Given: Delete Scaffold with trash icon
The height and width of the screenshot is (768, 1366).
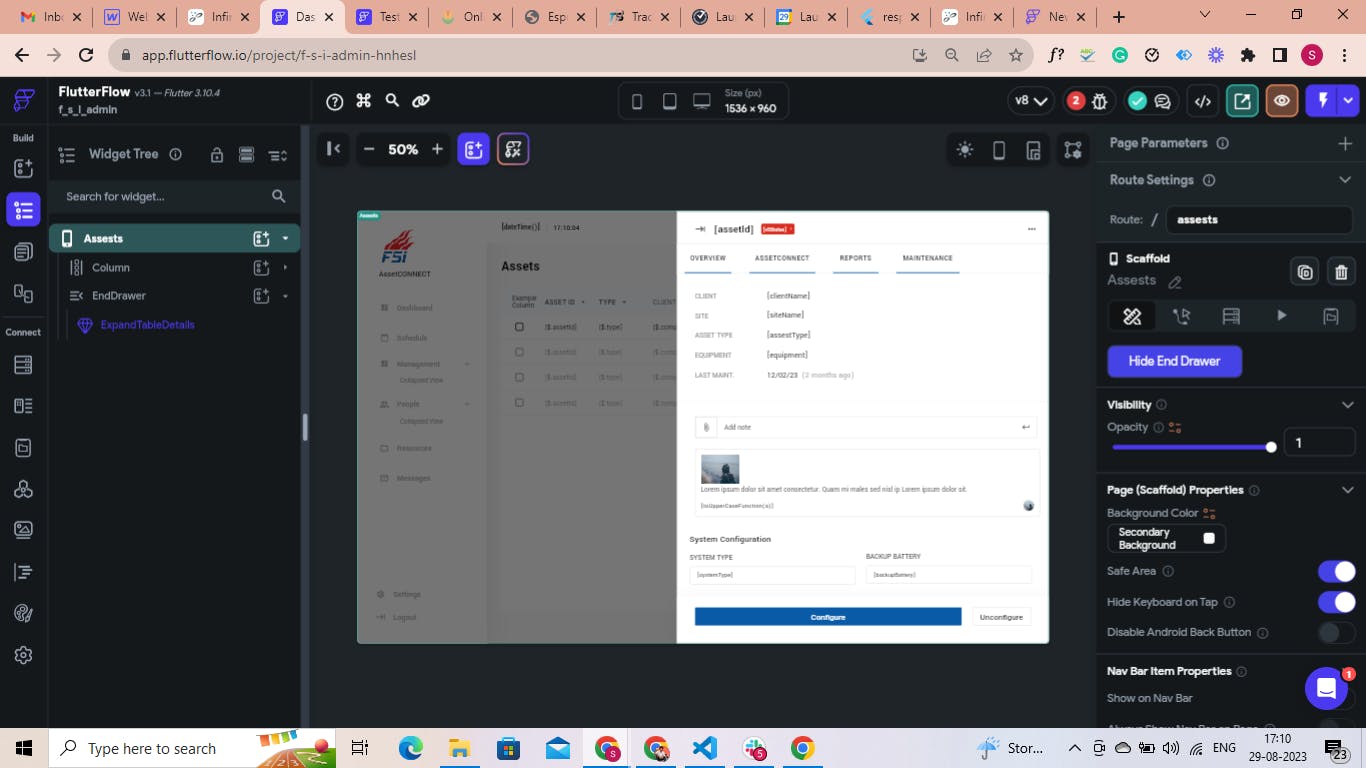Looking at the screenshot, I should tap(1341, 272).
